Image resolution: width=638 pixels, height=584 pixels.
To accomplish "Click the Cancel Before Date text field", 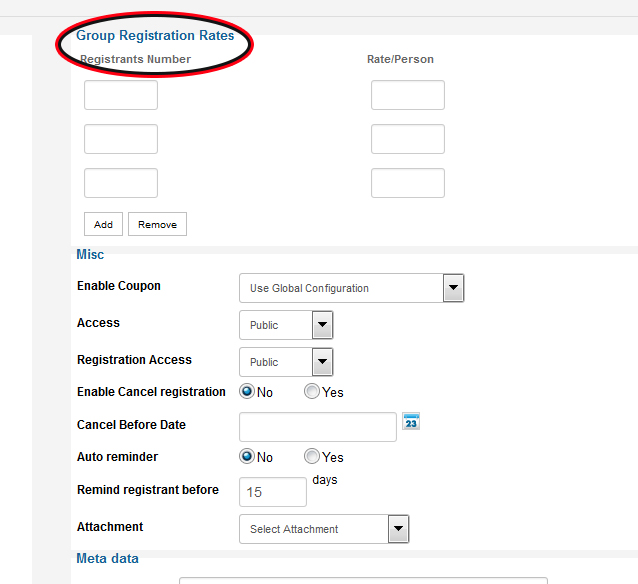I will coord(318,426).
